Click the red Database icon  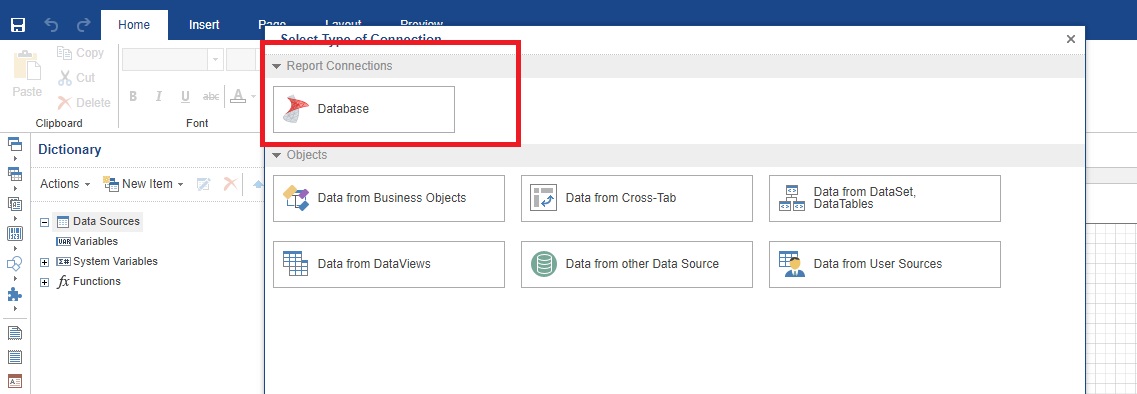296,110
